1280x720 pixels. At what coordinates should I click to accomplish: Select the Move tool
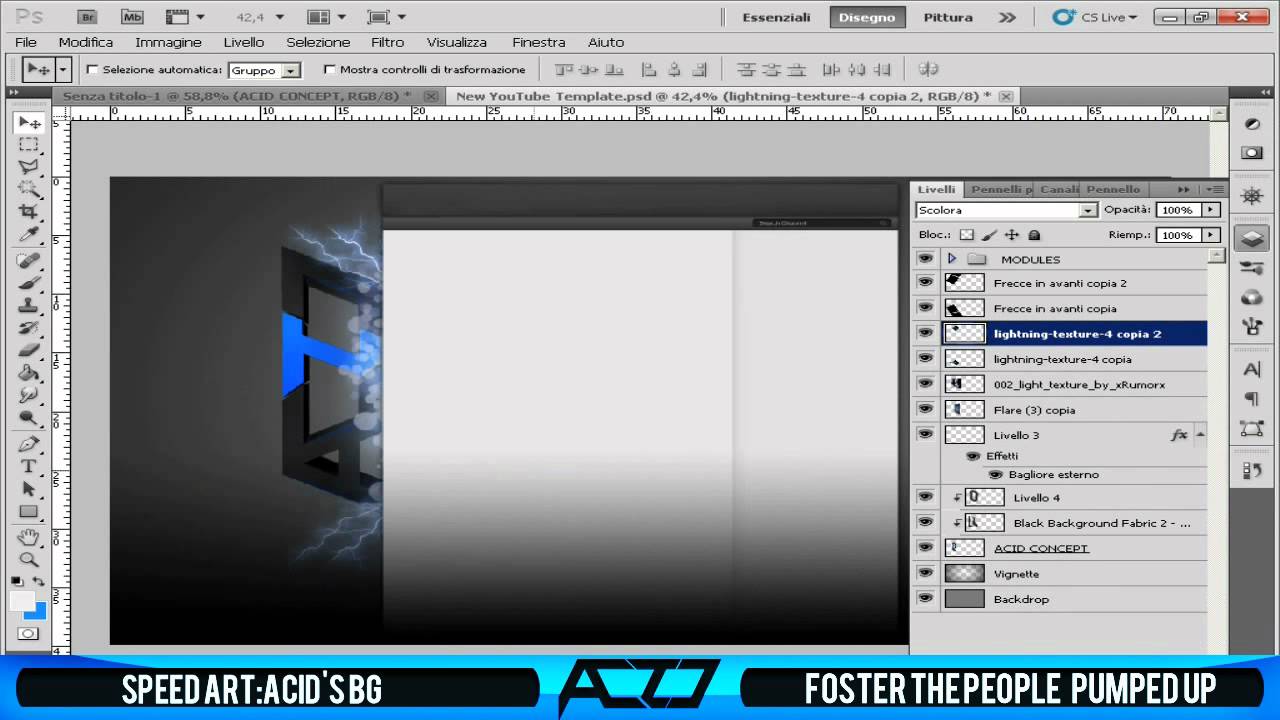coord(29,123)
